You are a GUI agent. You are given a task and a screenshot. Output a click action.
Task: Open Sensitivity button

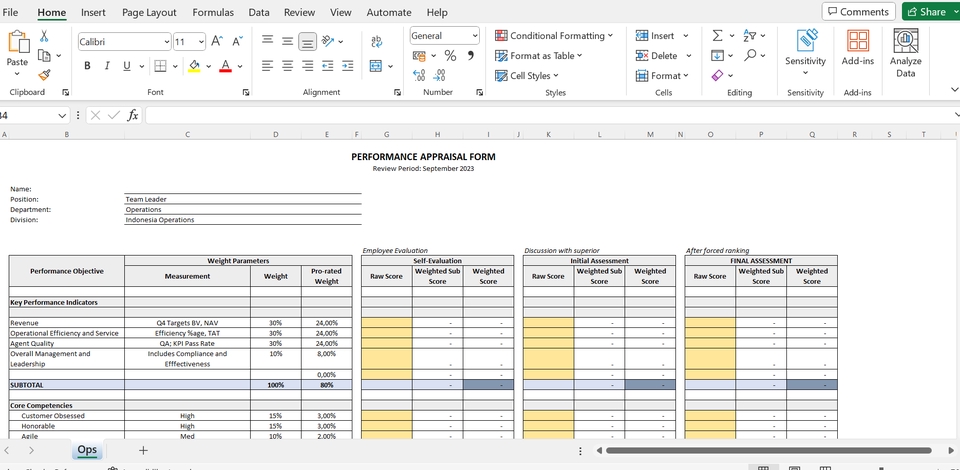[806, 53]
